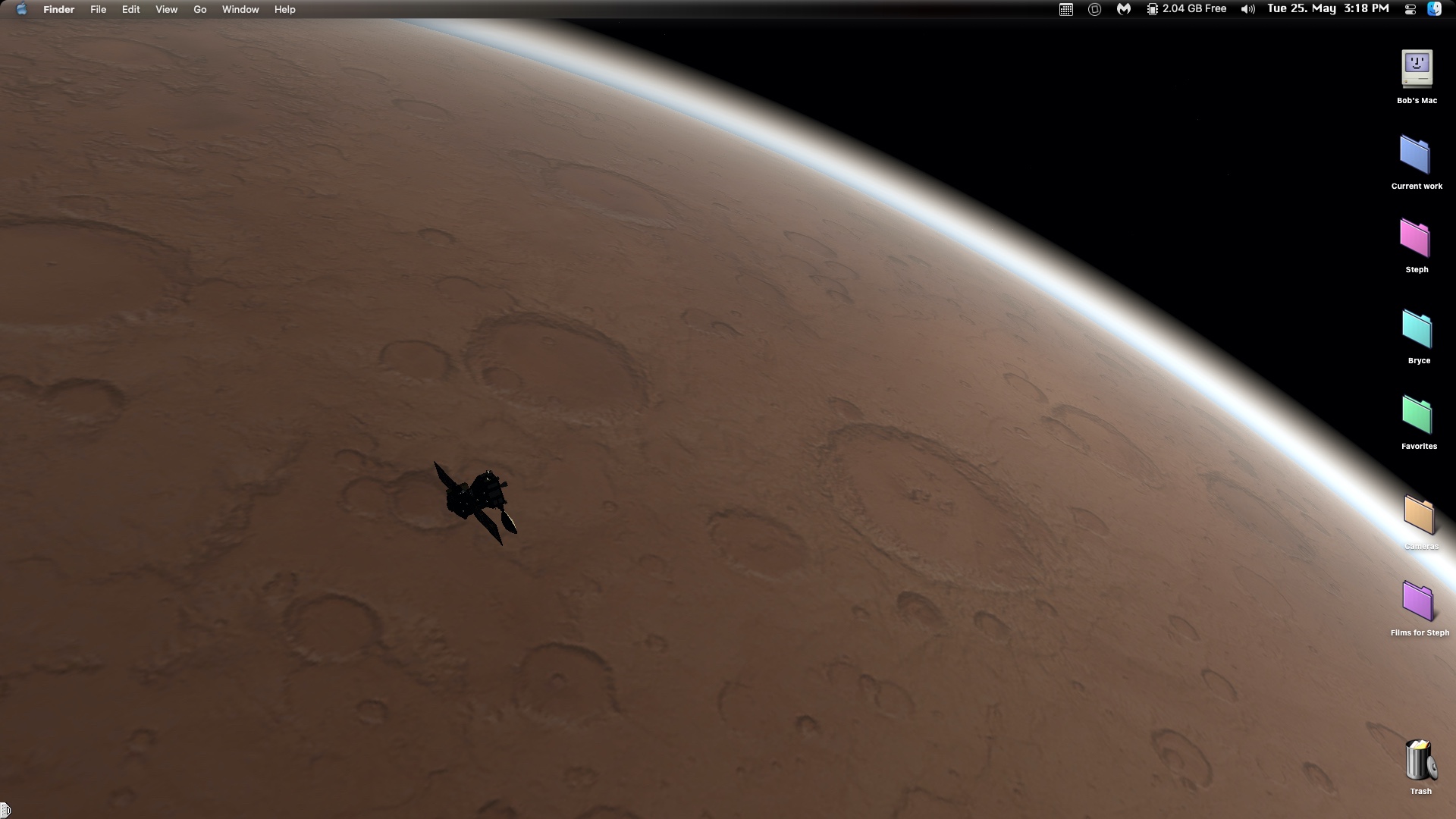The height and width of the screenshot is (819, 1456).
Task: Open the Apple menu
Action: [x=21, y=9]
